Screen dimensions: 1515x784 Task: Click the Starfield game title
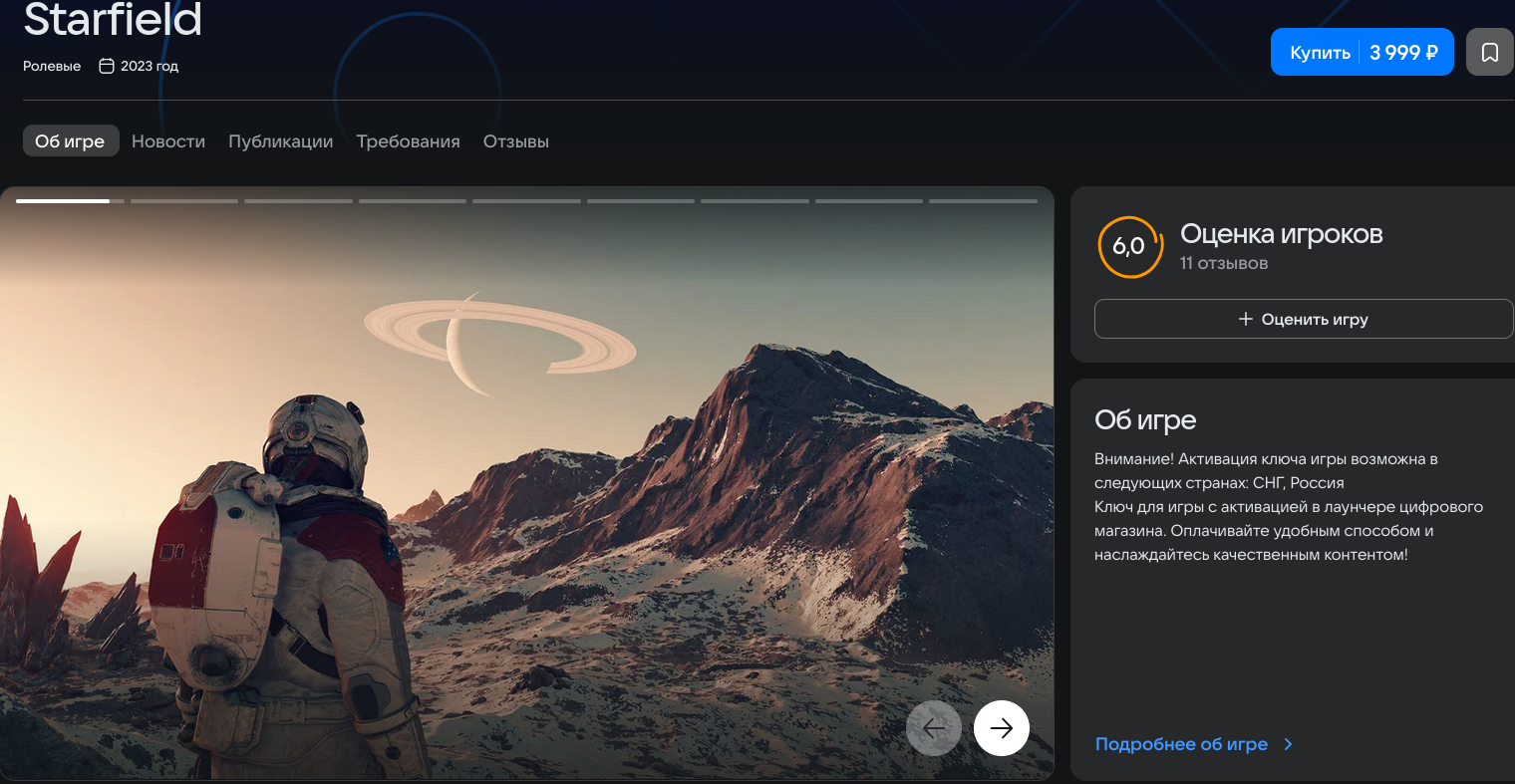pyautogui.click(x=113, y=19)
